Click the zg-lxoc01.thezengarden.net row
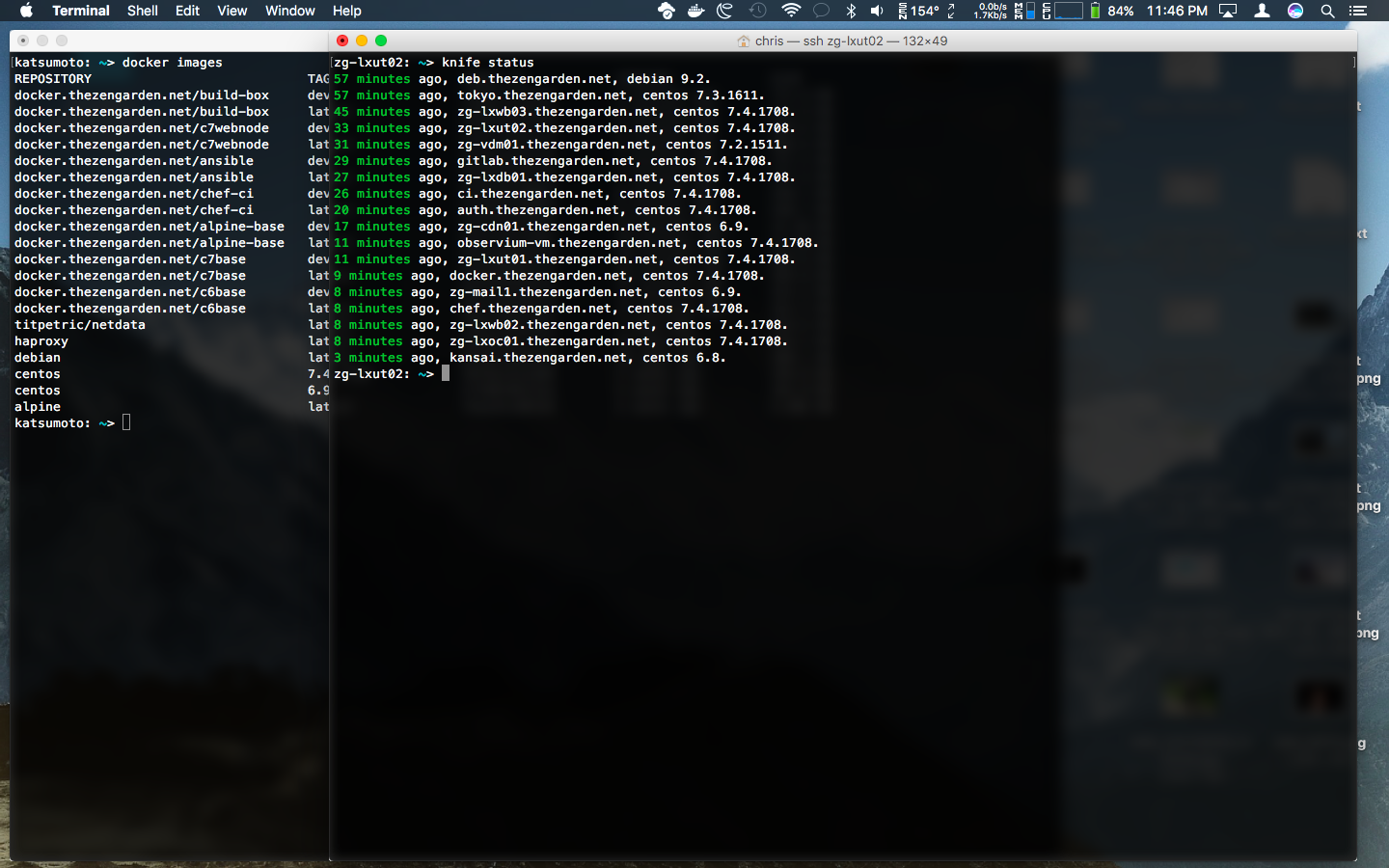This screenshot has width=1389, height=868. pos(560,341)
